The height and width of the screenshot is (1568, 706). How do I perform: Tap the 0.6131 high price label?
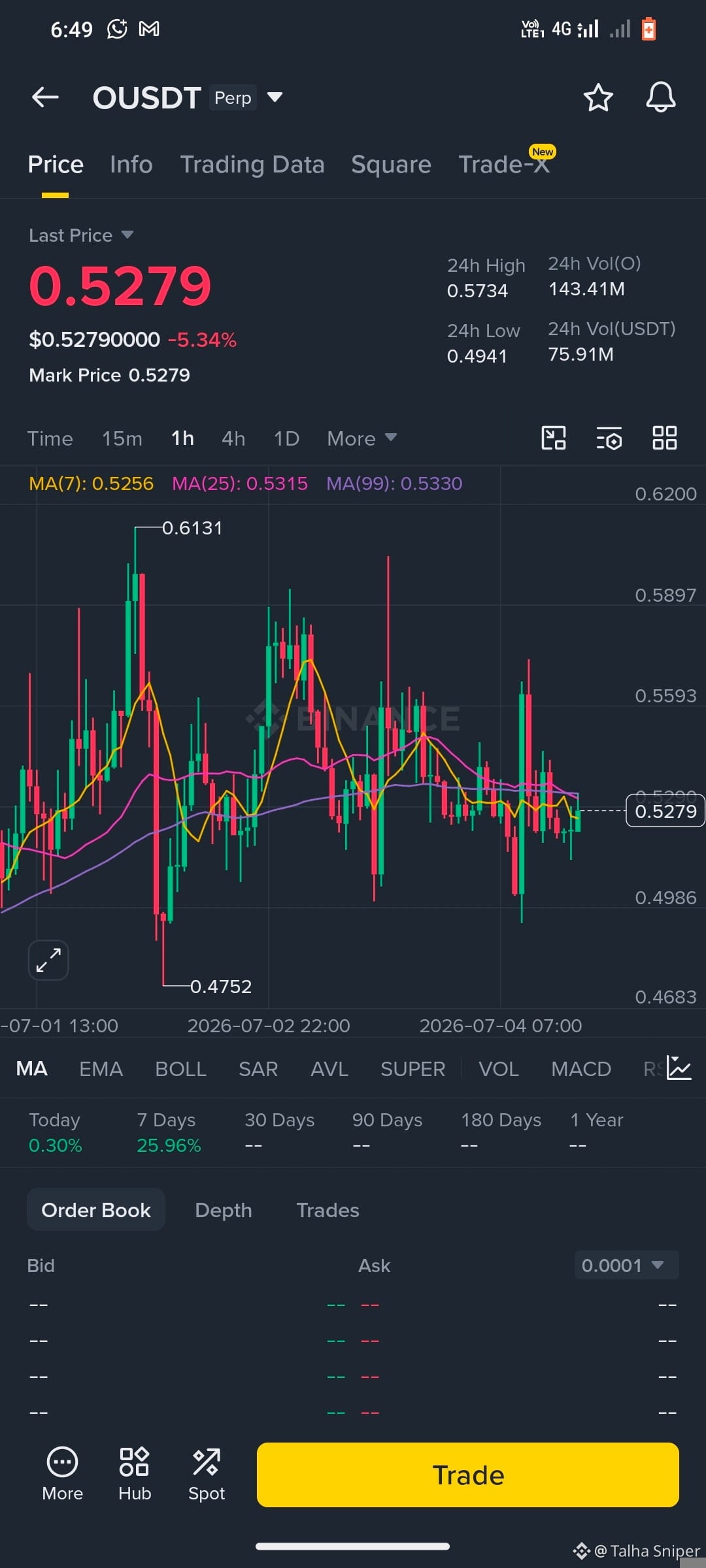[x=192, y=528]
